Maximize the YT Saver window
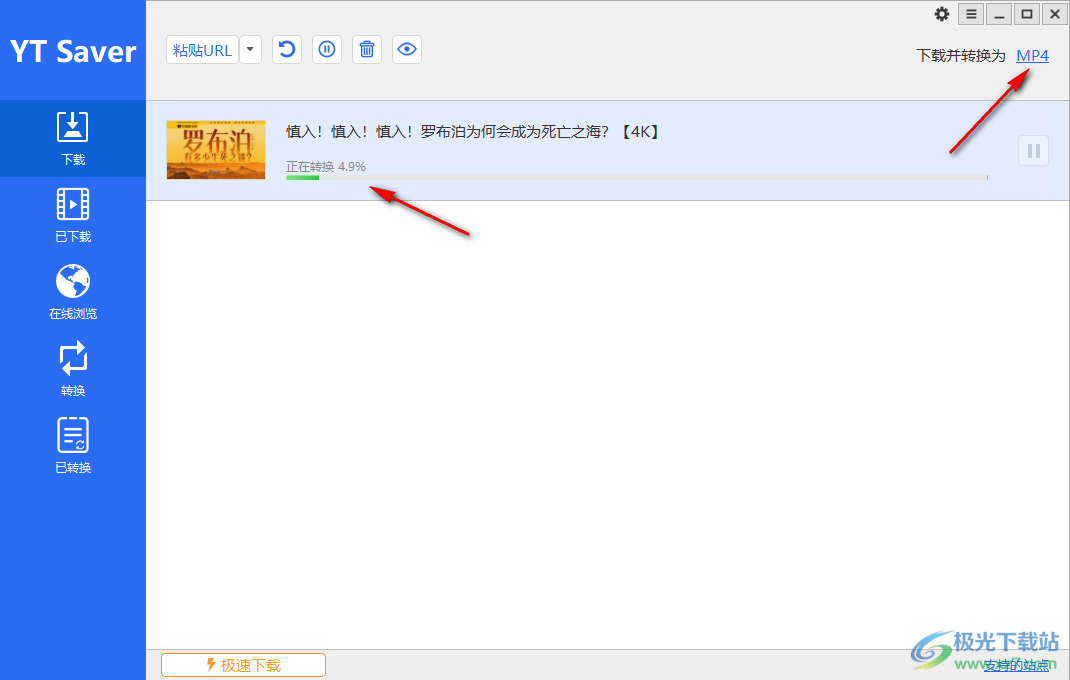Image resolution: width=1070 pixels, height=680 pixels. [1027, 14]
